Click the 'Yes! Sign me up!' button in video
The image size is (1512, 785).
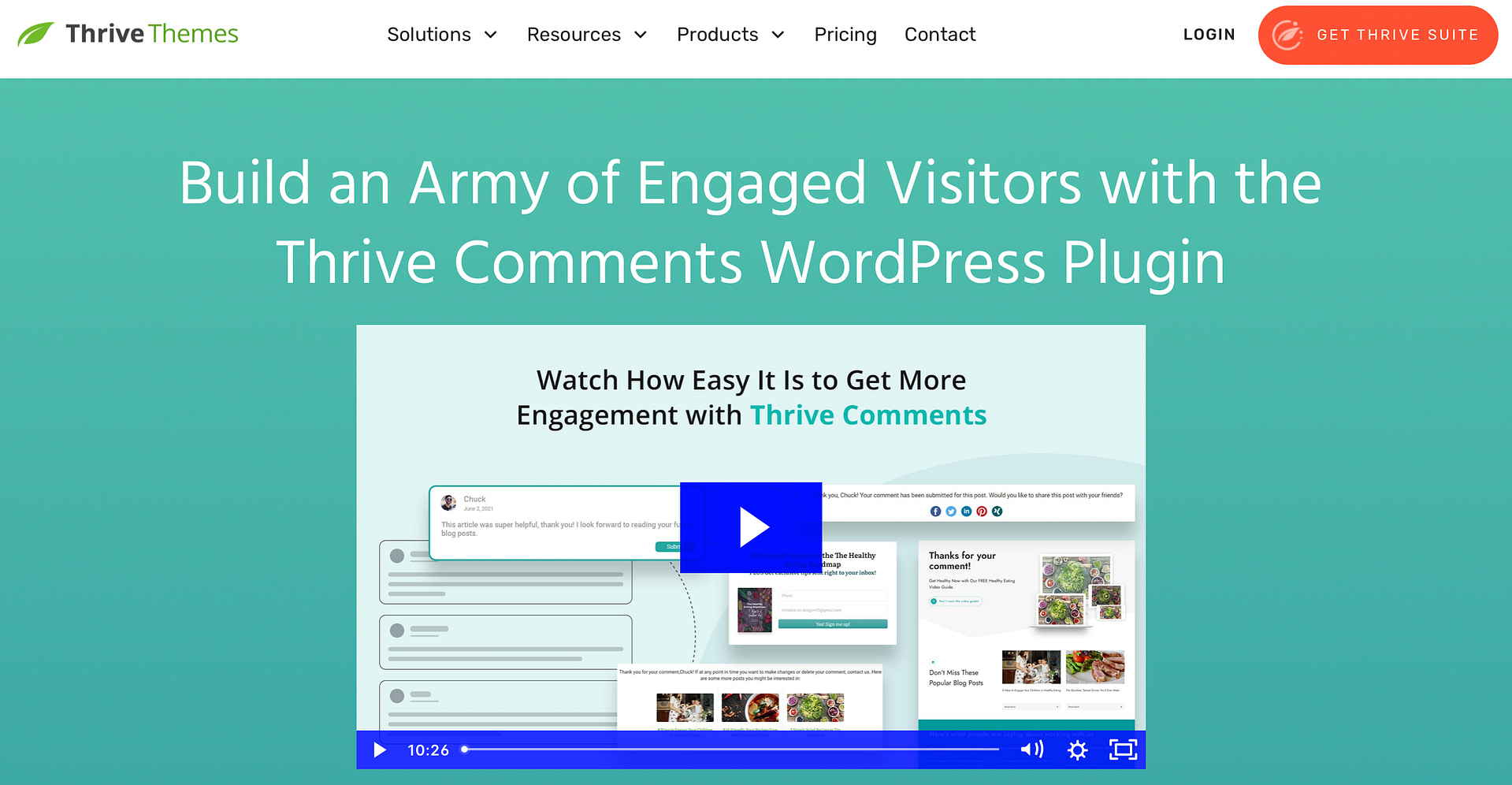point(833,624)
